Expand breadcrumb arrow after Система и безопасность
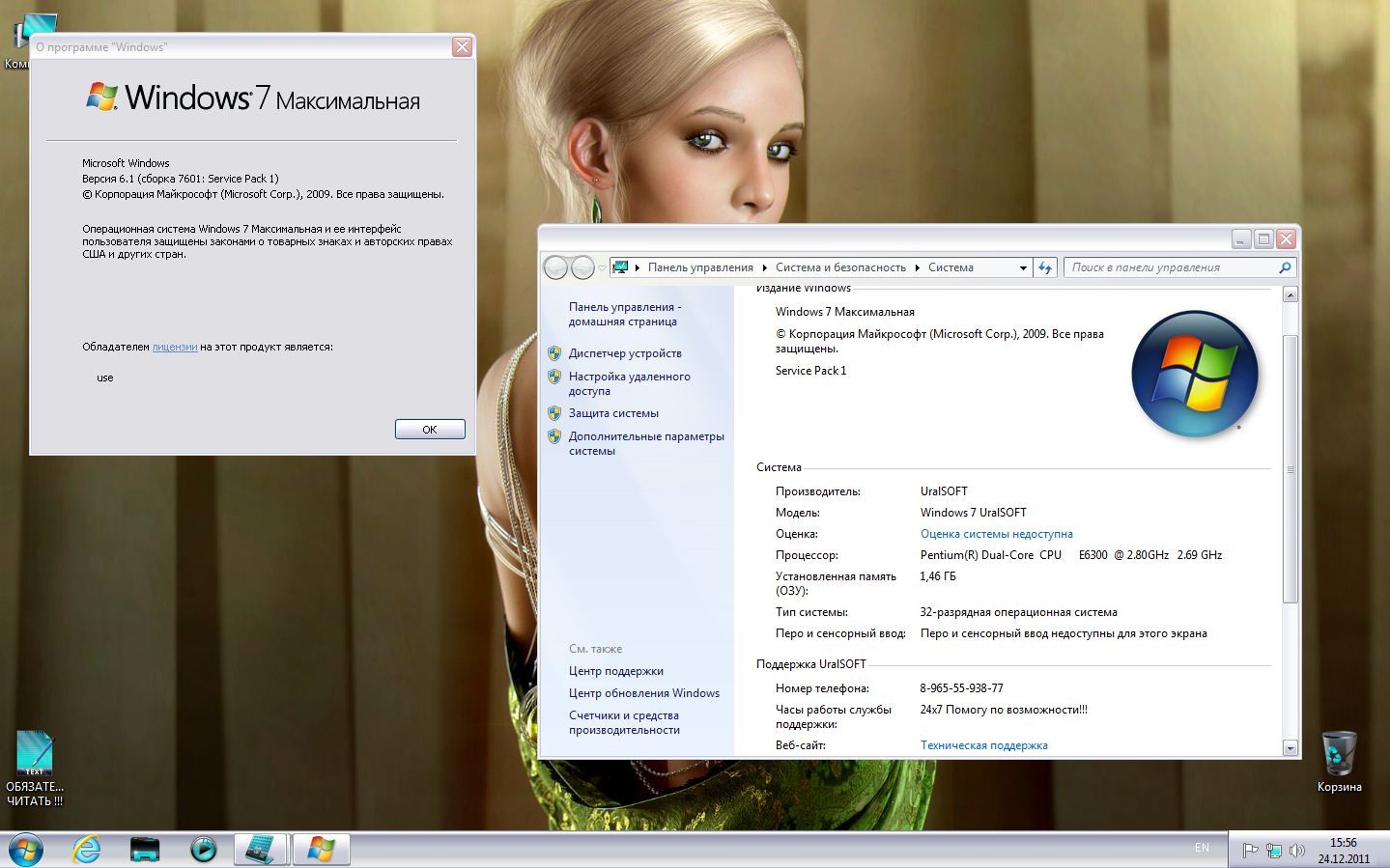This screenshot has height=868, width=1390. [917, 268]
